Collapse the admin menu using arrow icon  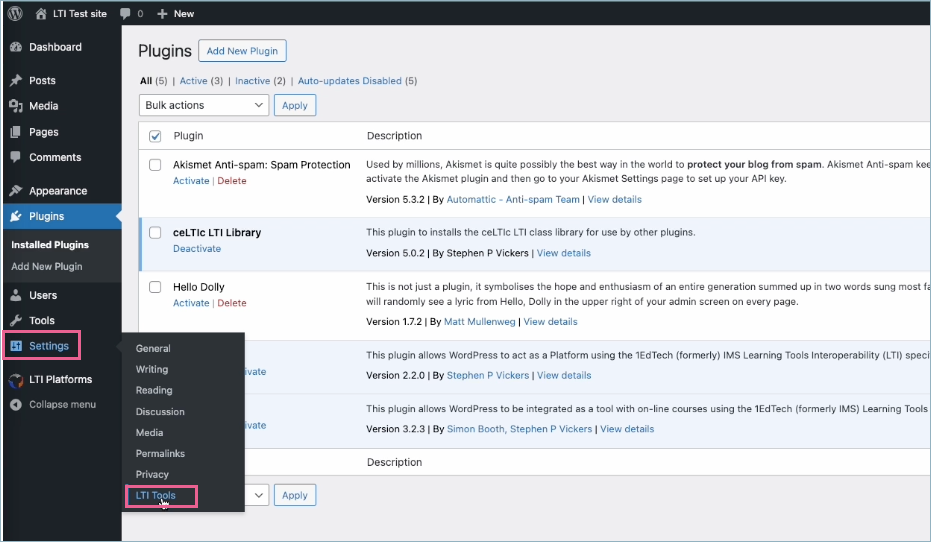coord(15,405)
